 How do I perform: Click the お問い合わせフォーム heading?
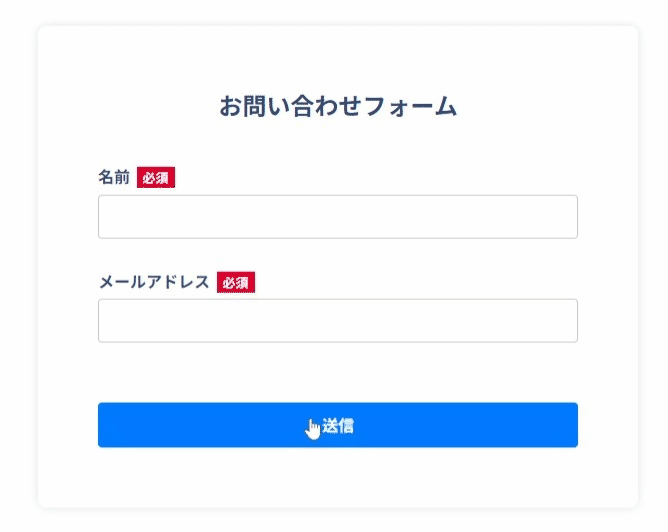click(338, 106)
